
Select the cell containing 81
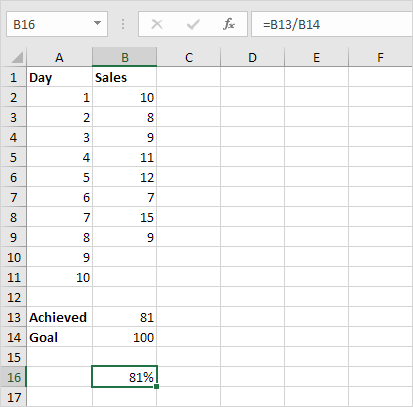125,317
